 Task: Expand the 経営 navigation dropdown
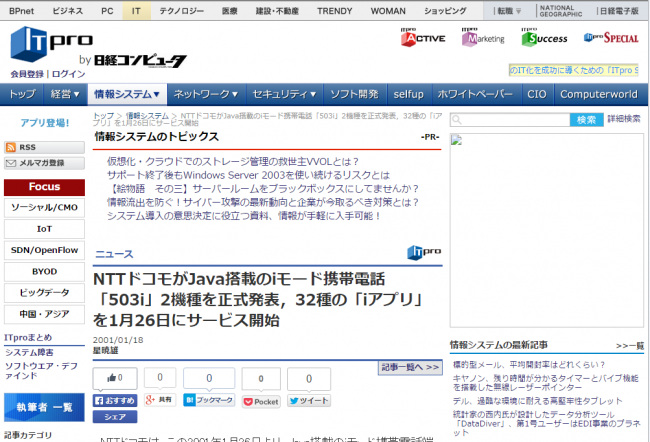pos(65,94)
